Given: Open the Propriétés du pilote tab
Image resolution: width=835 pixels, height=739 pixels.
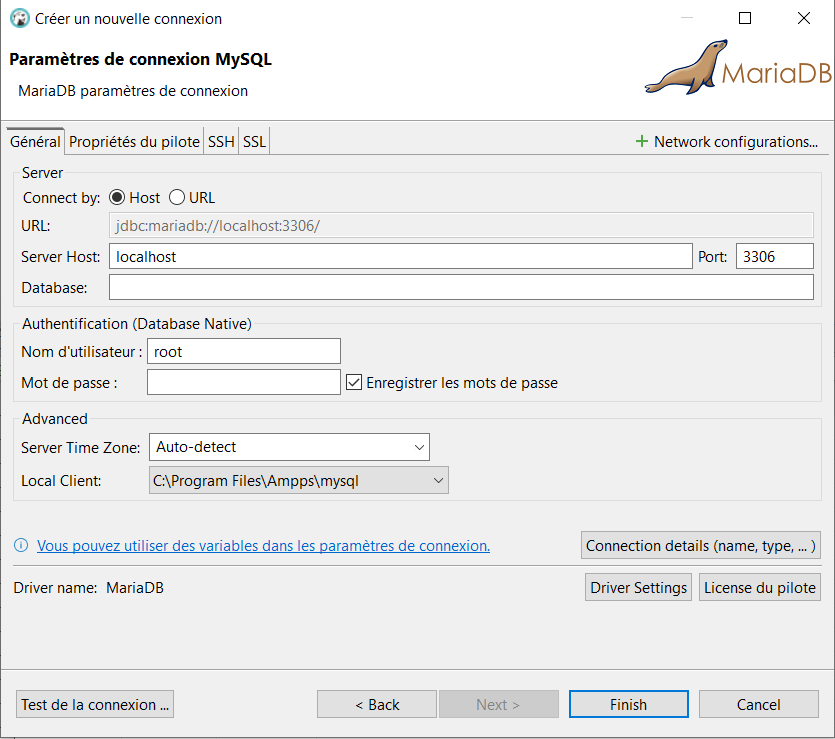Looking at the screenshot, I should (133, 141).
